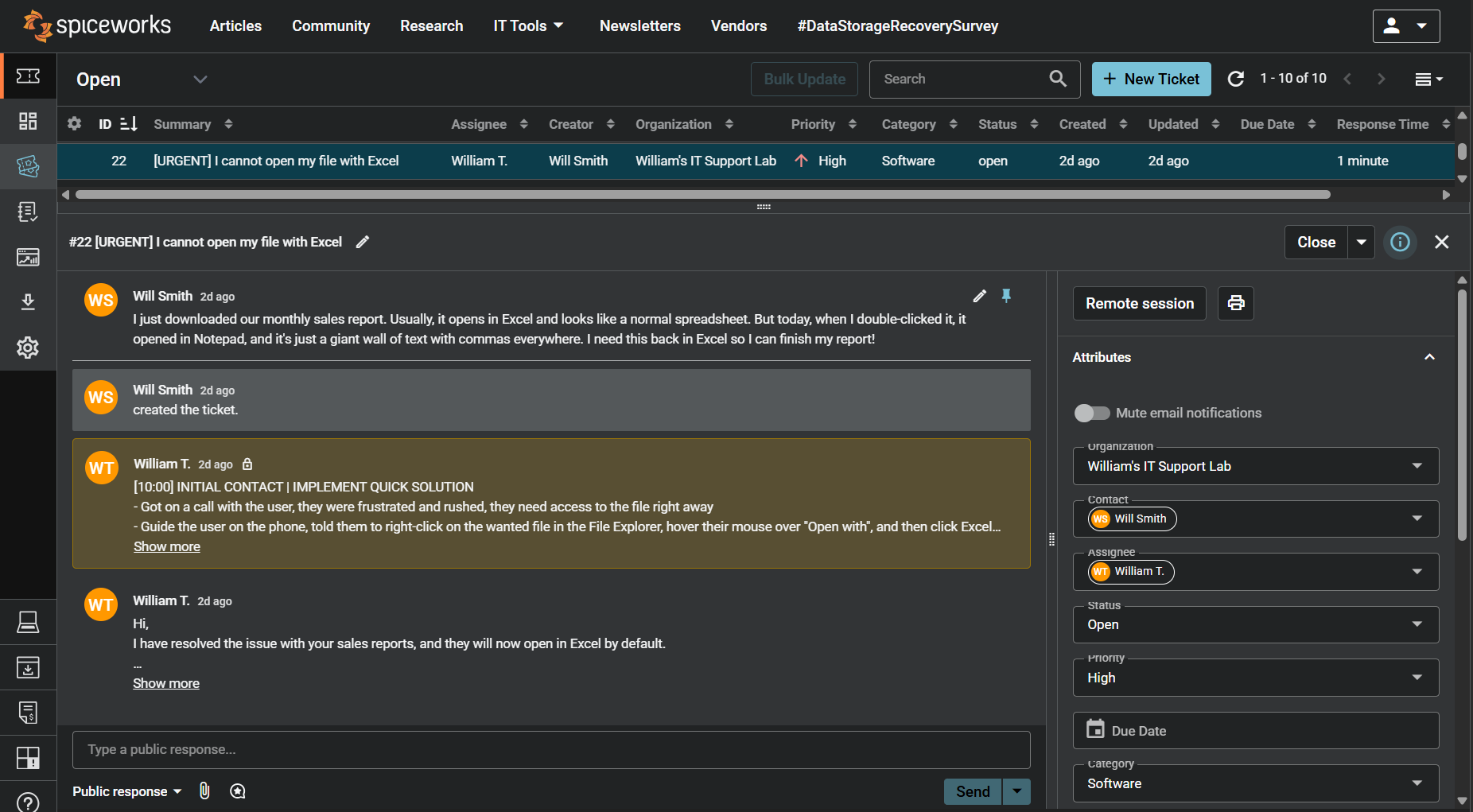Click the New Ticket button
The height and width of the screenshot is (812, 1473).
[1151, 79]
